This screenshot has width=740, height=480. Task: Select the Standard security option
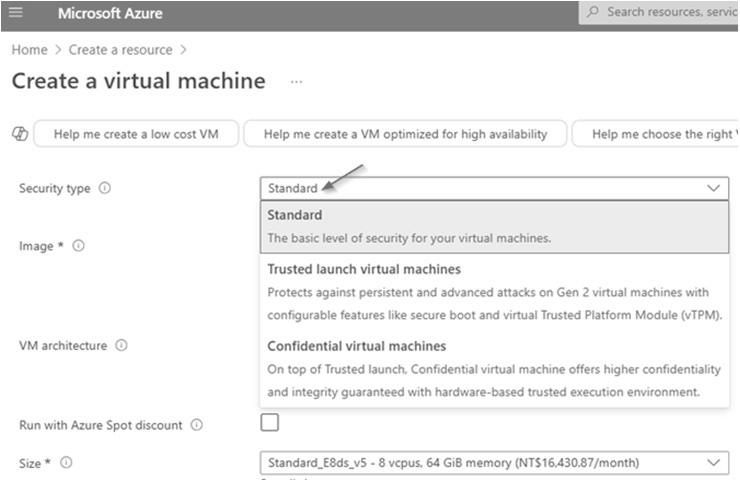tap(494, 227)
